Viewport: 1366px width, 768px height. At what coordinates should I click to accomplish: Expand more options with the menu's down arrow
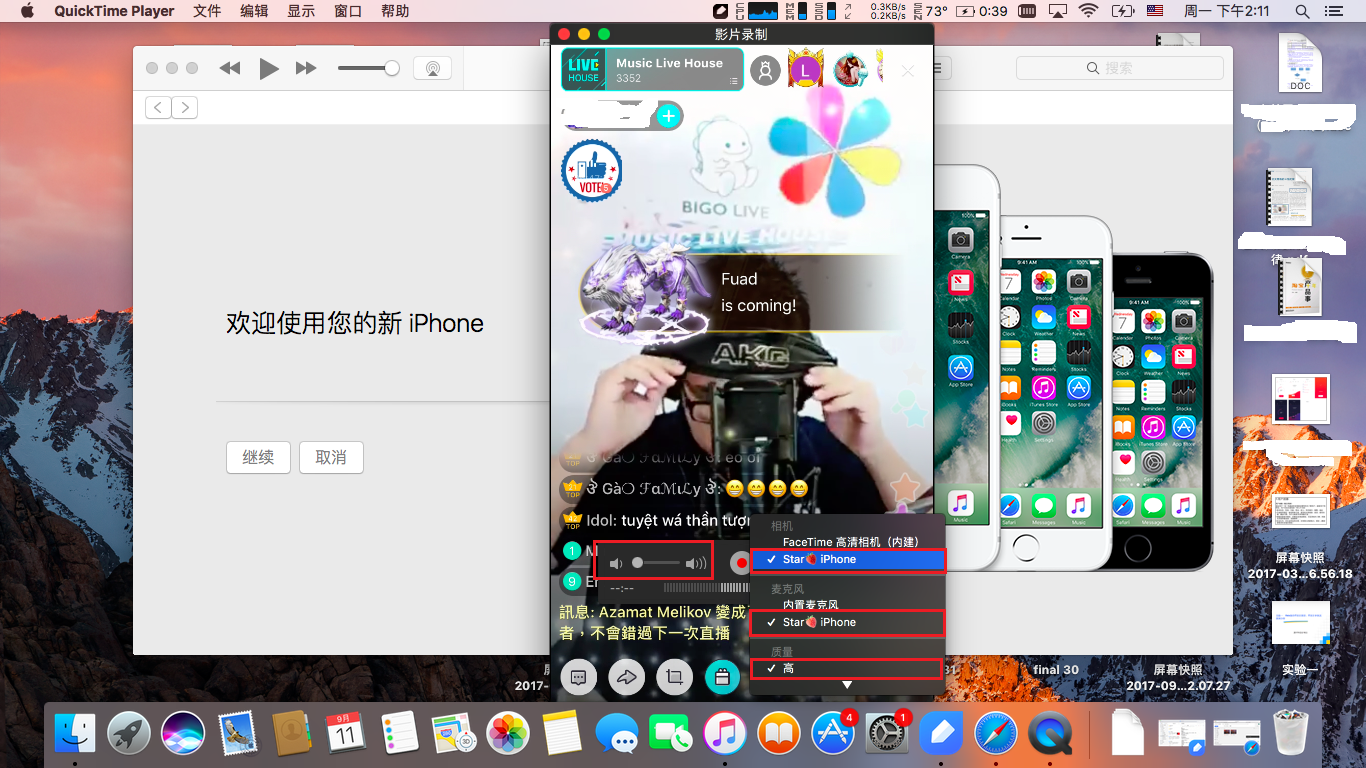coord(847,685)
